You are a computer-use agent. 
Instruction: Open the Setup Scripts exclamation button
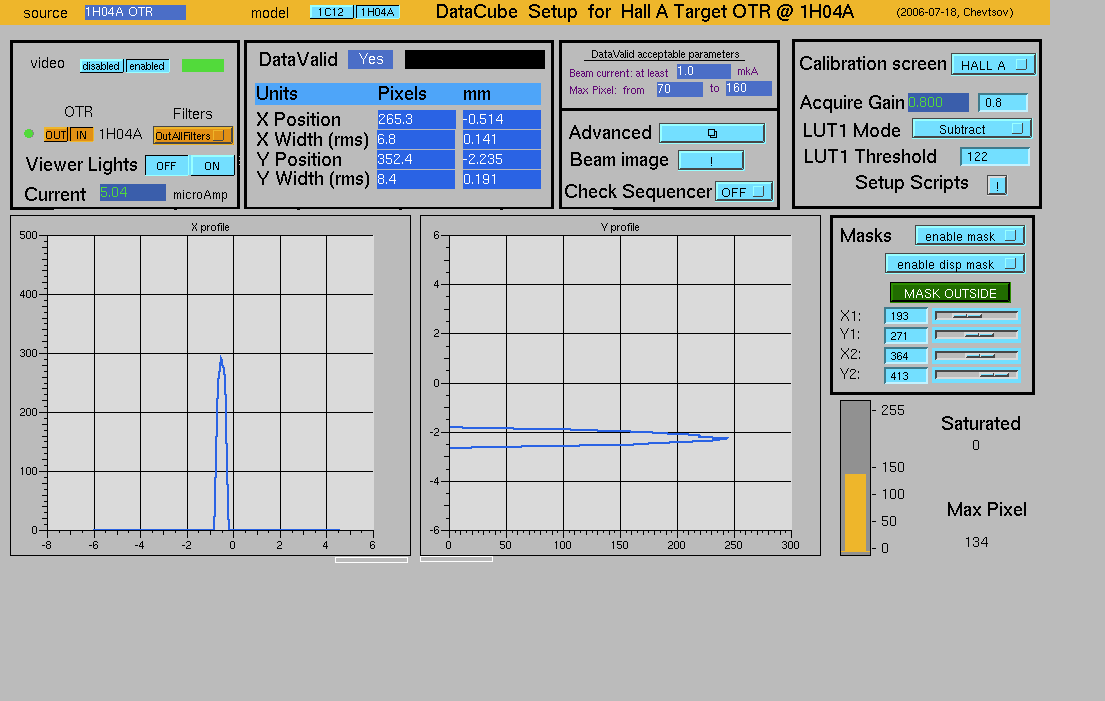pyautogui.click(x=996, y=185)
